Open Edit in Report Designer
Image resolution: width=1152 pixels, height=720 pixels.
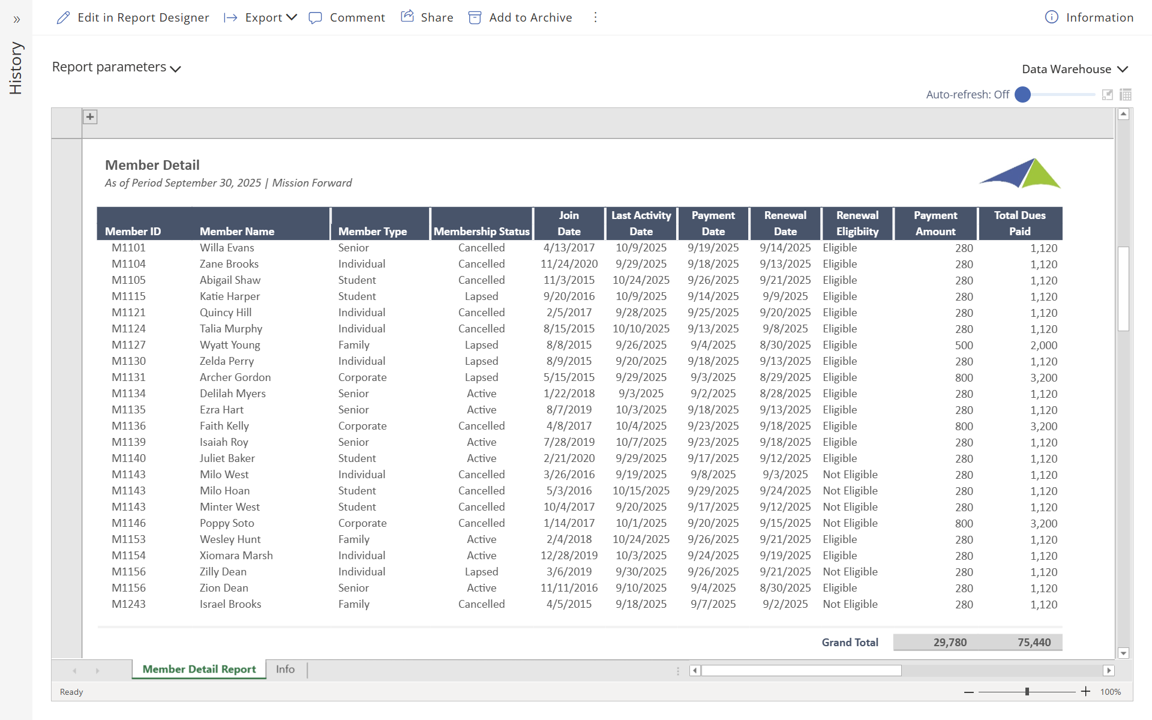click(133, 18)
